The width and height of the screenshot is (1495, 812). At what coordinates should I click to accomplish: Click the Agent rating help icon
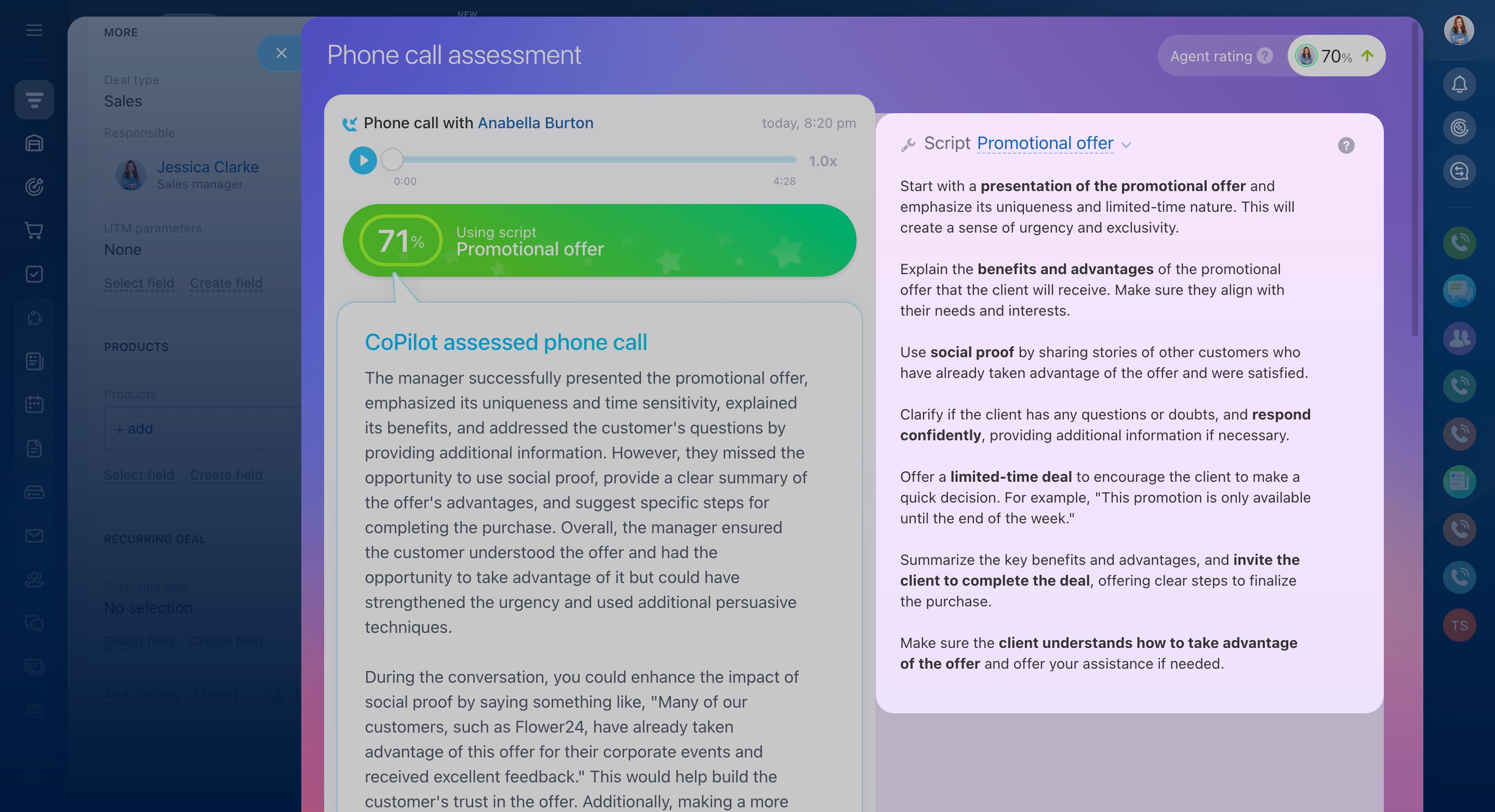[x=1264, y=56]
